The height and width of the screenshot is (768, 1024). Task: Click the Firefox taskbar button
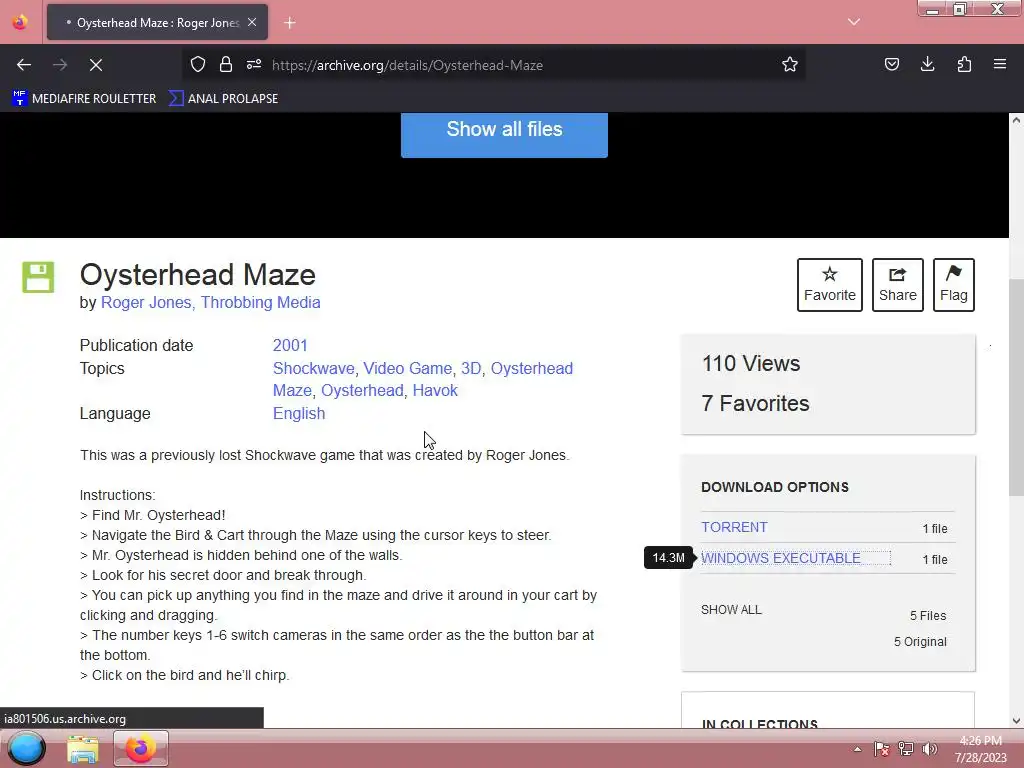pyautogui.click(x=141, y=748)
